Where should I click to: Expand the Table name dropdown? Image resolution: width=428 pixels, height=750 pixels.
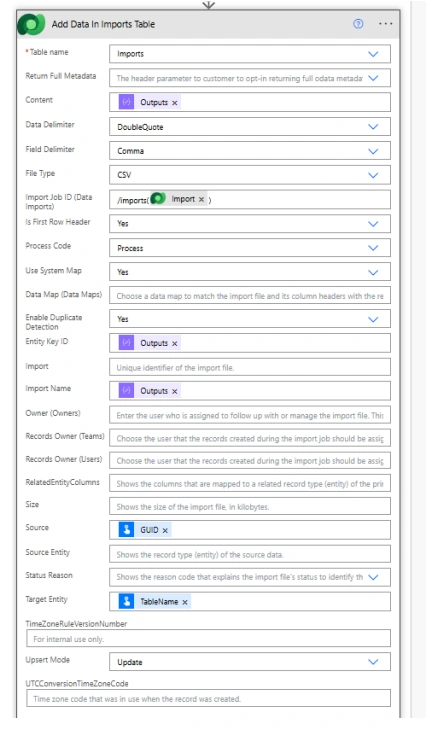click(x=373, y=54)
